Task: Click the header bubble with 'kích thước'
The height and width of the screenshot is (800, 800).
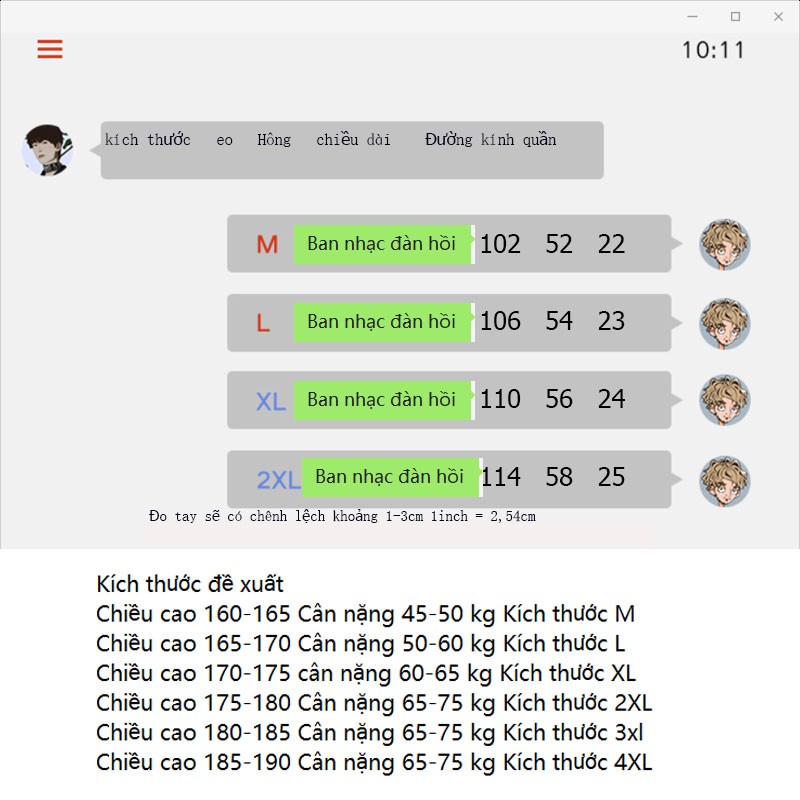Action: [x=352, y=150]
